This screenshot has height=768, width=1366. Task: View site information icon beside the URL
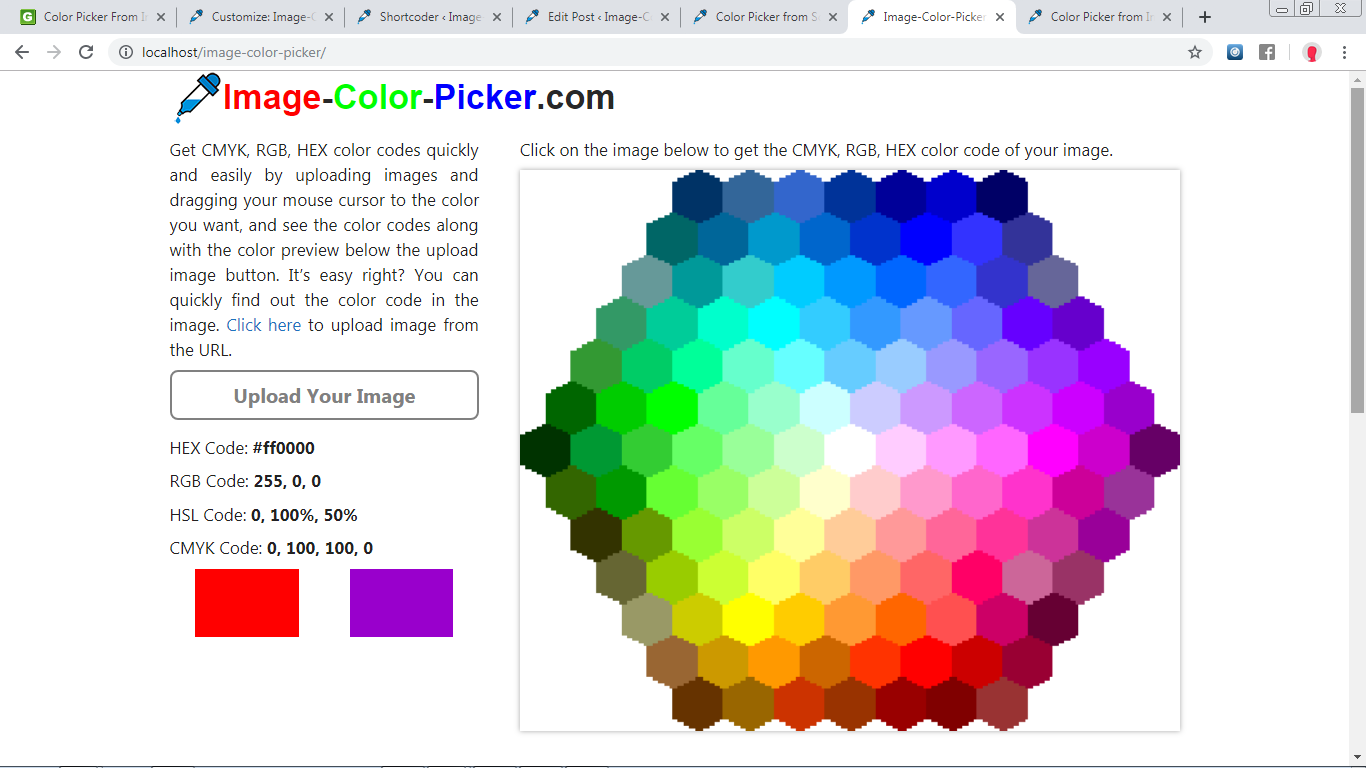pos(126,52)
